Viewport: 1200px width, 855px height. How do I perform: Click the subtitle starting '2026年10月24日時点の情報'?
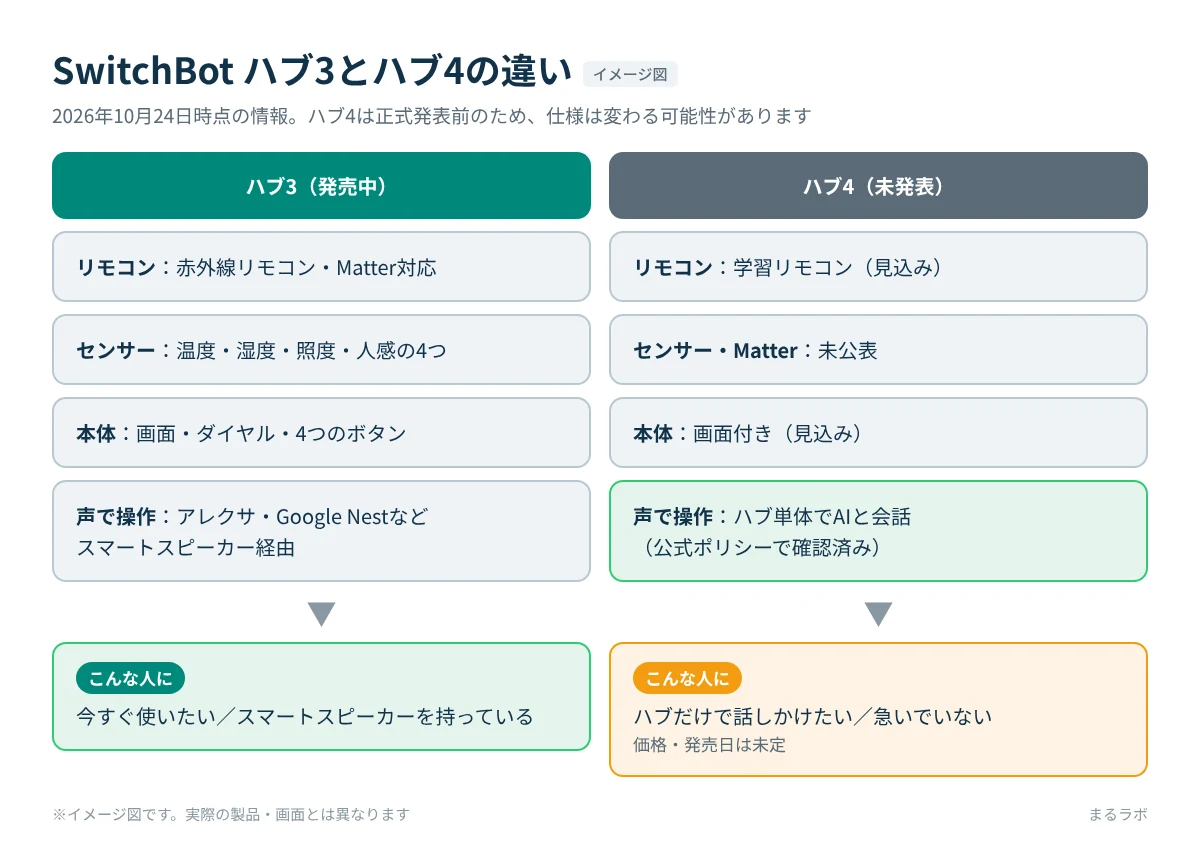click(x=430, y=116)
